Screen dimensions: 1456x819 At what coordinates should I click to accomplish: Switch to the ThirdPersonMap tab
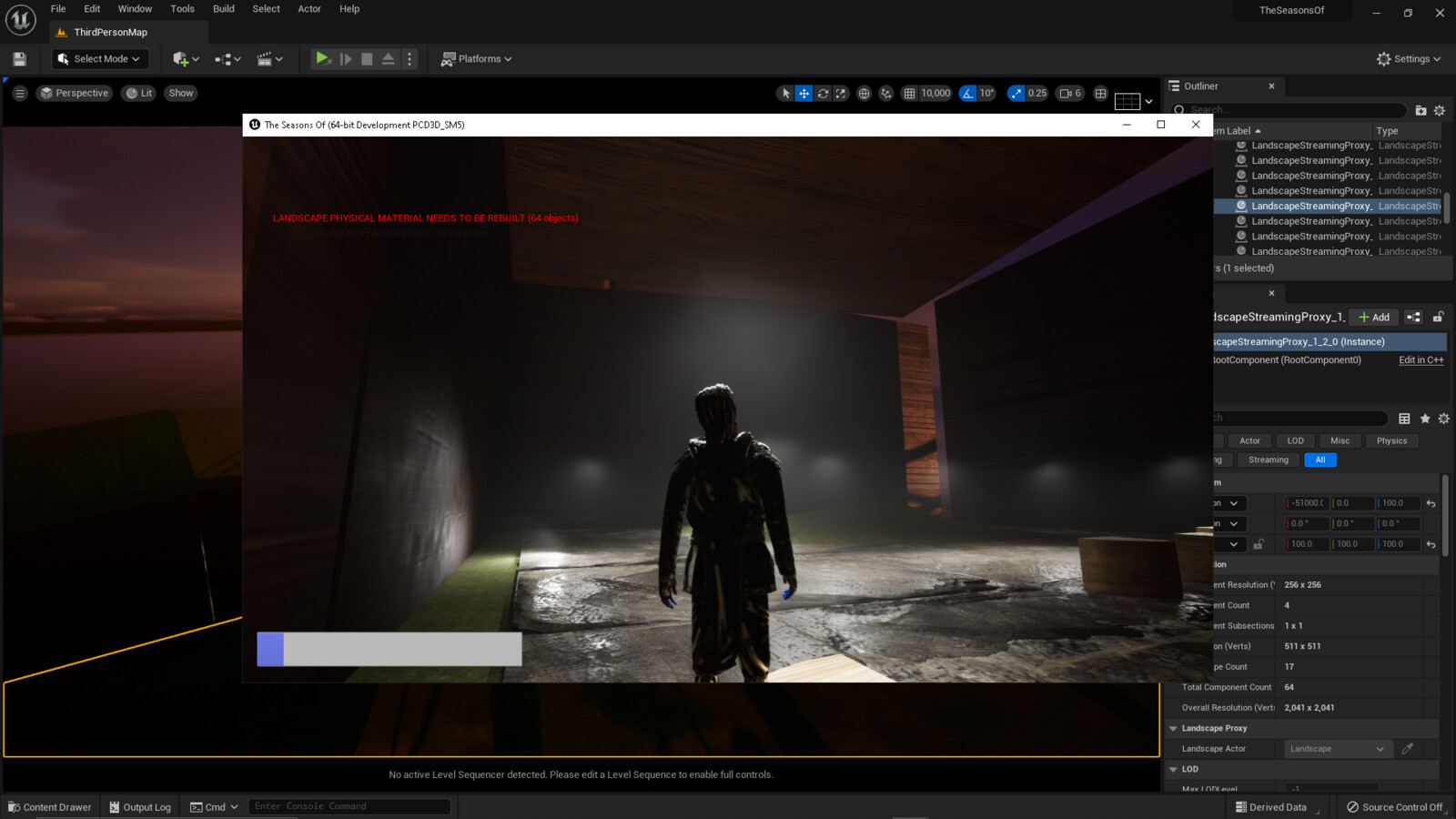[x=110, y=33]
